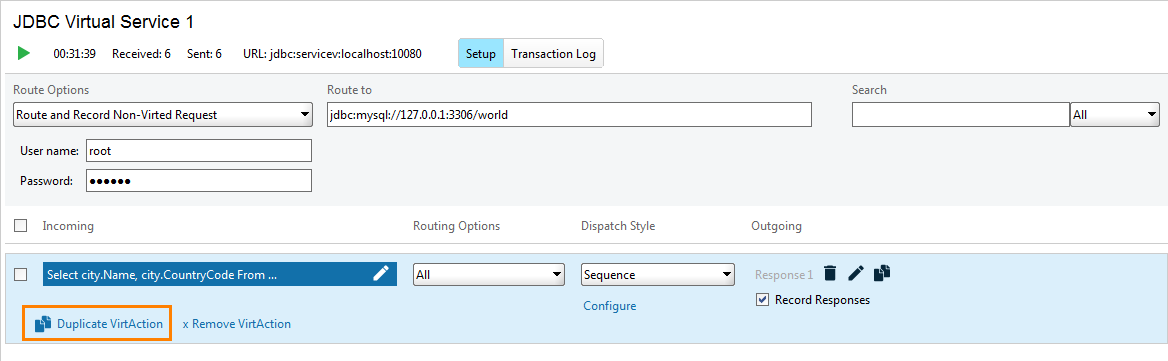Edit Response 1 with pencil icon
This screenshot has width=1168, height=361.
856,273
